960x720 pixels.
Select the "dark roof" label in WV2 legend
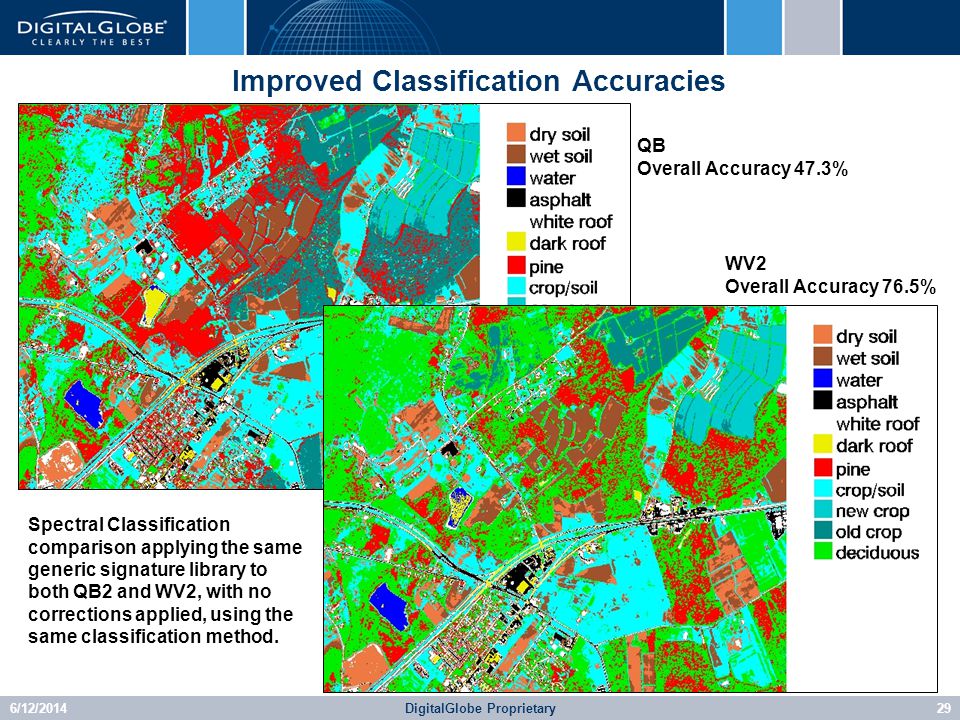(x=874, y=446)
